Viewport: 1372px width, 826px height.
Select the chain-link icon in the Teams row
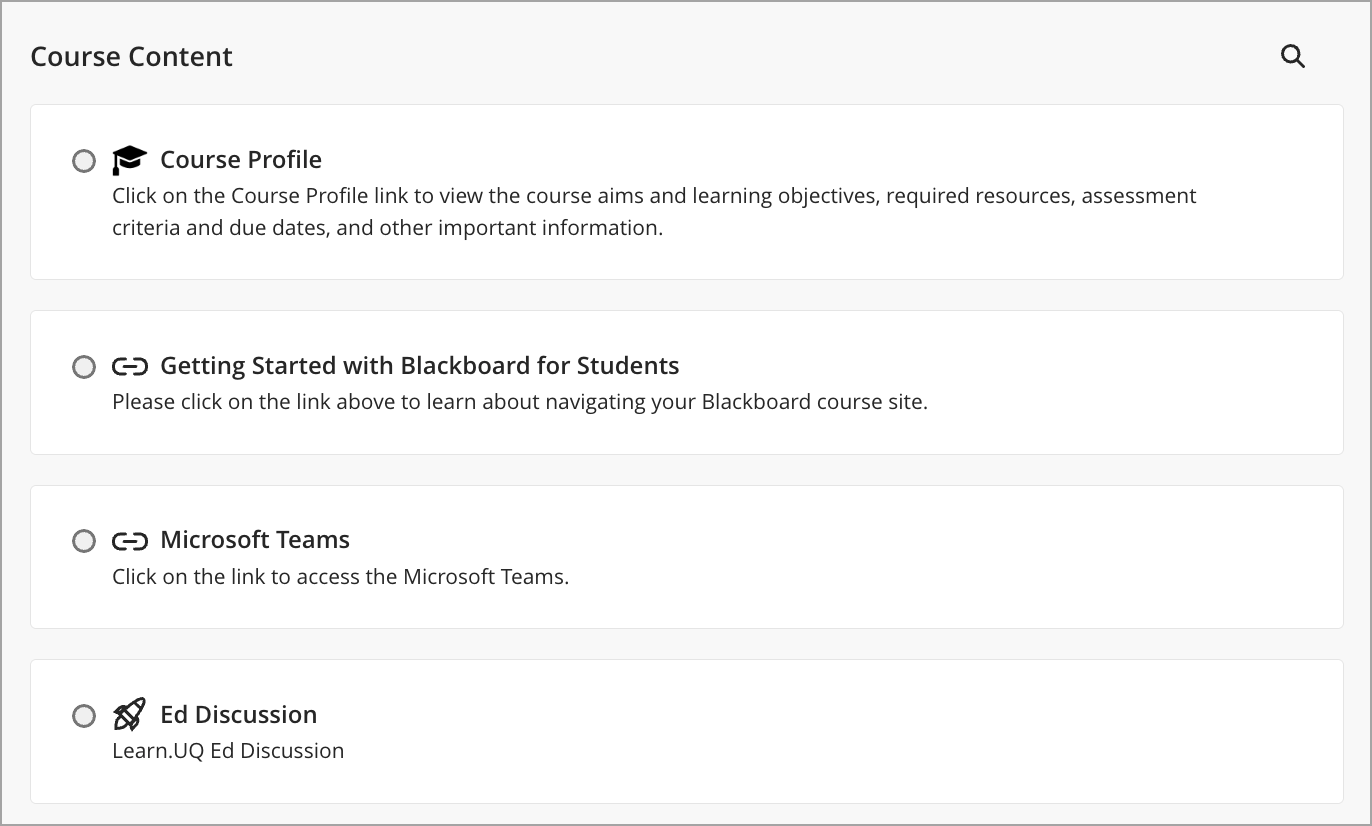pos(129,540)
